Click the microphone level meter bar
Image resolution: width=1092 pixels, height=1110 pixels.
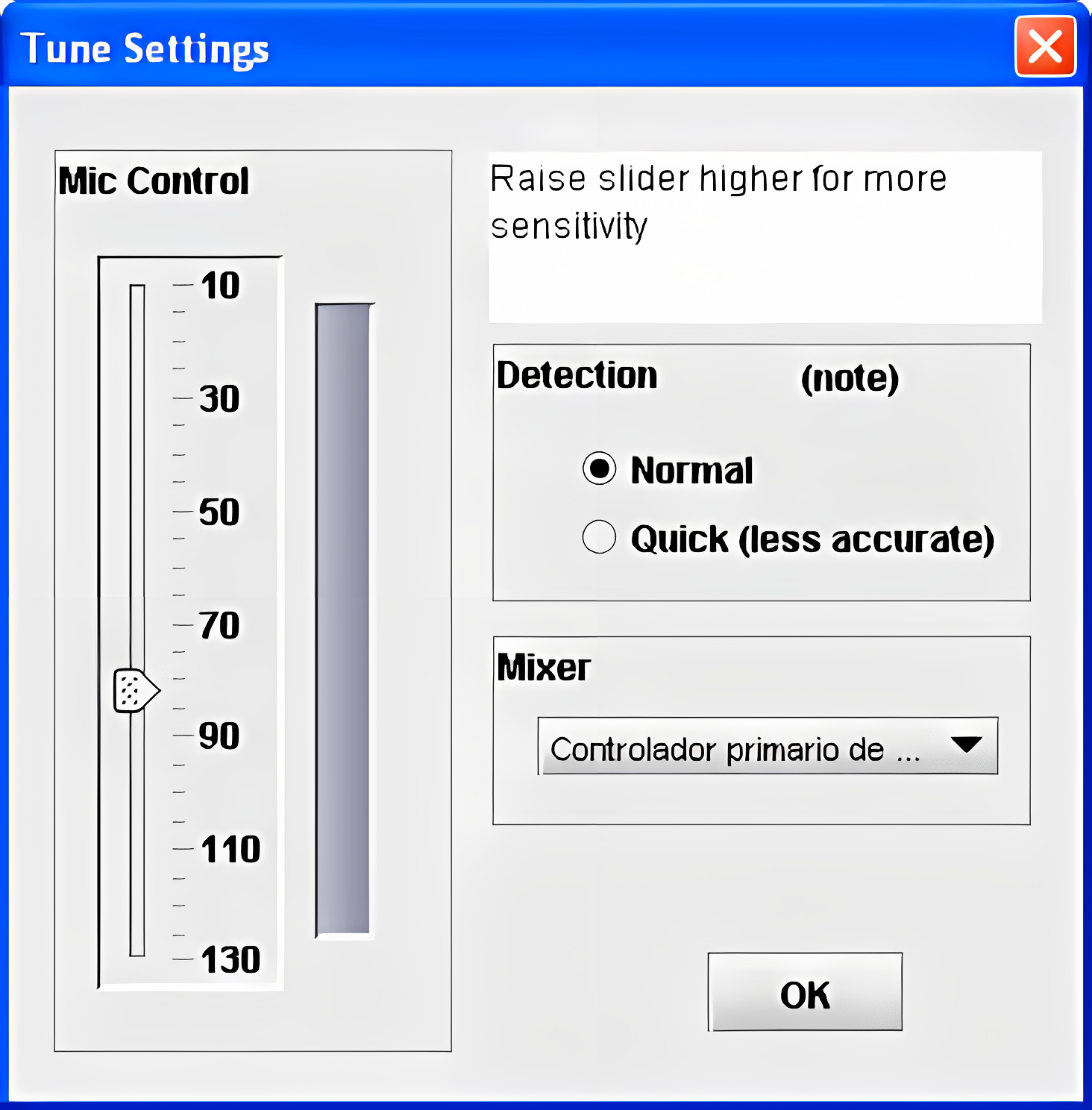(x=343, y=619)
